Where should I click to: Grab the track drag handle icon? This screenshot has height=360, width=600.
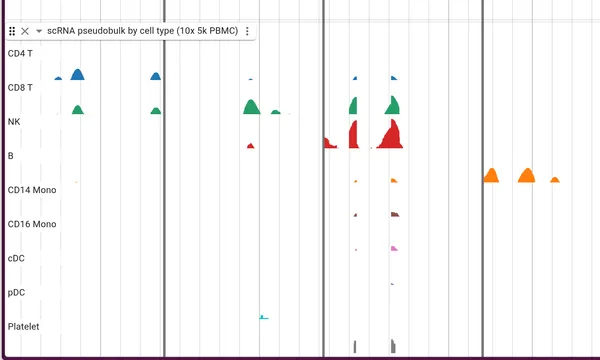pos(12,31)
